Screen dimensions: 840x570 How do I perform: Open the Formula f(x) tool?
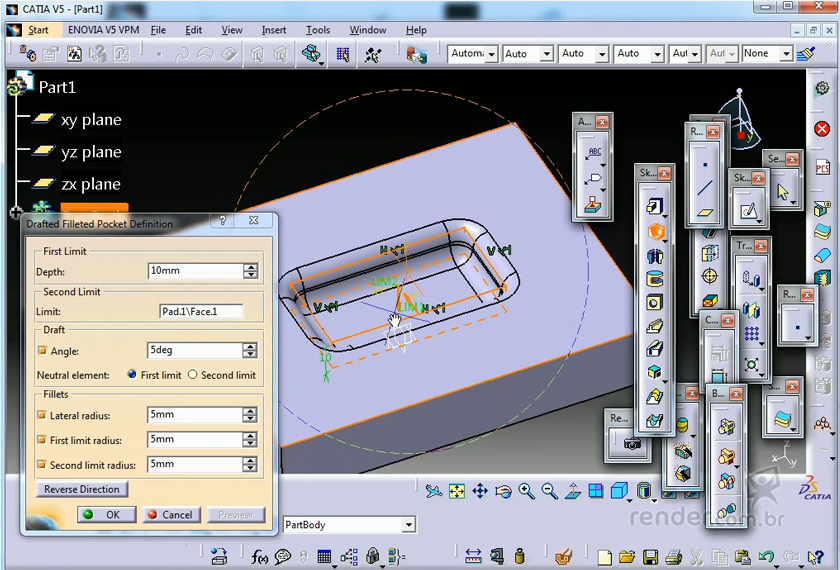pyautogui.click(x=260, y=557)
